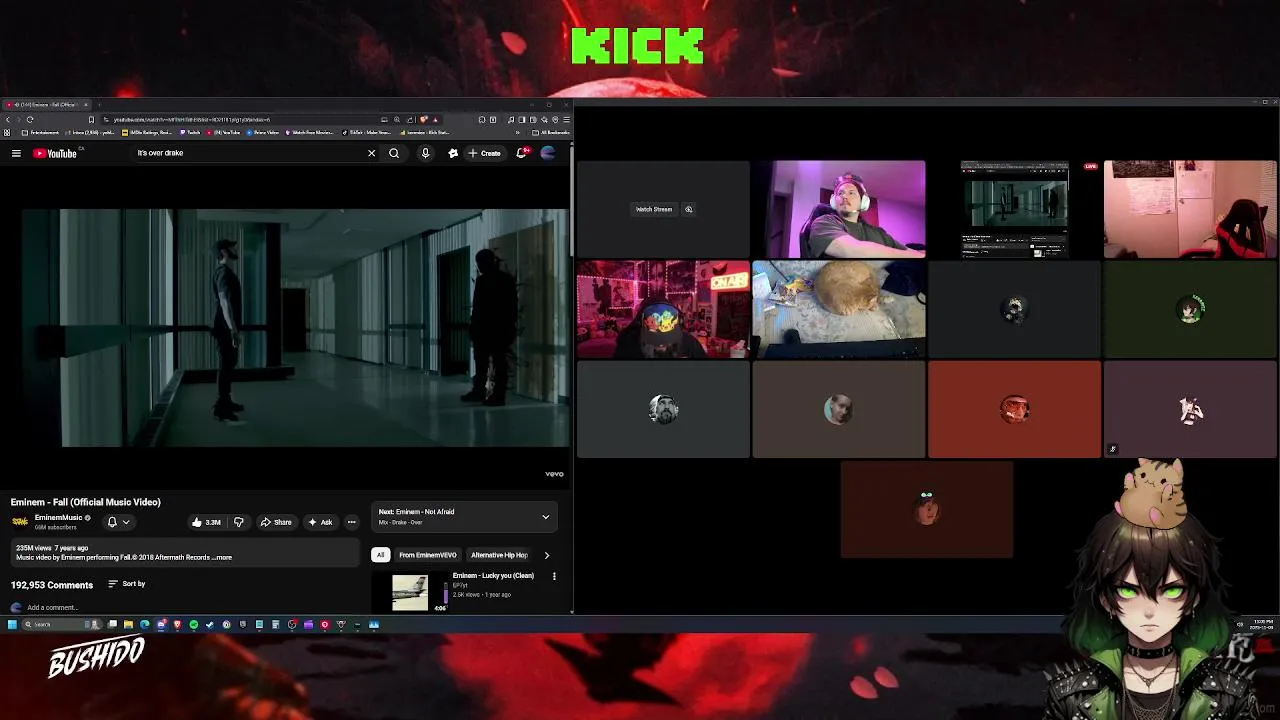Select the Eminem - Fall browser tab
Image resolution: width=1280 pixels, height=720 pixels.
(x=45, y=104)
